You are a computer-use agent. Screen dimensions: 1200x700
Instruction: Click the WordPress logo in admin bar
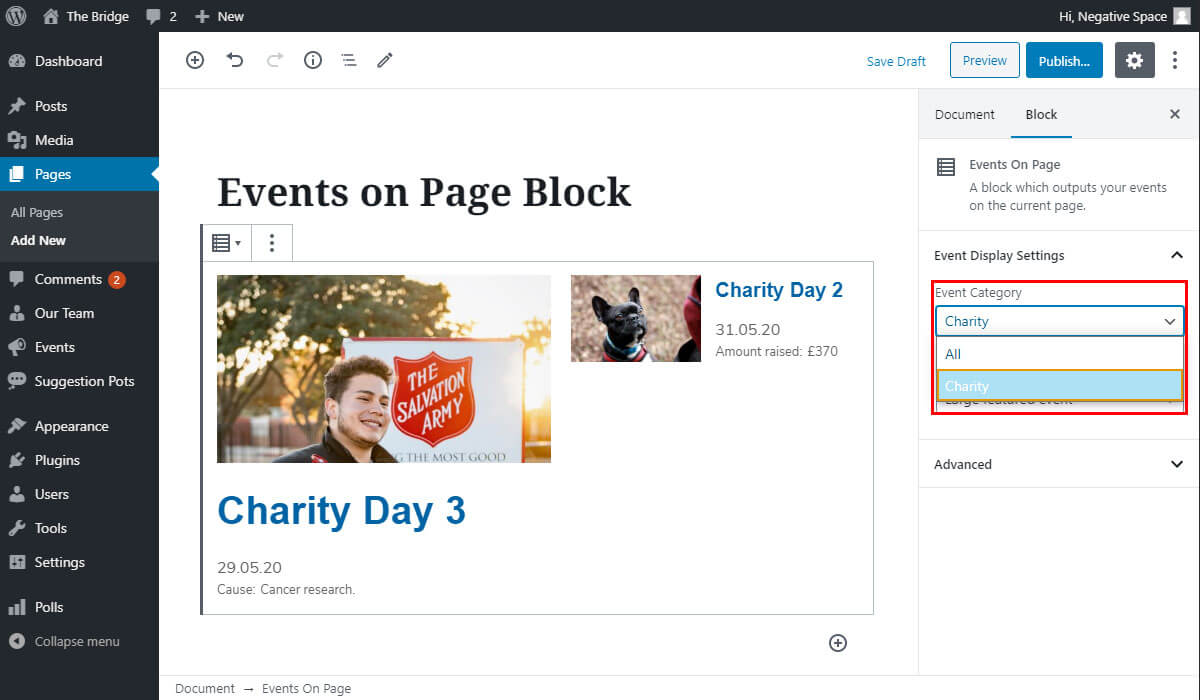click(x=16, y=16)
